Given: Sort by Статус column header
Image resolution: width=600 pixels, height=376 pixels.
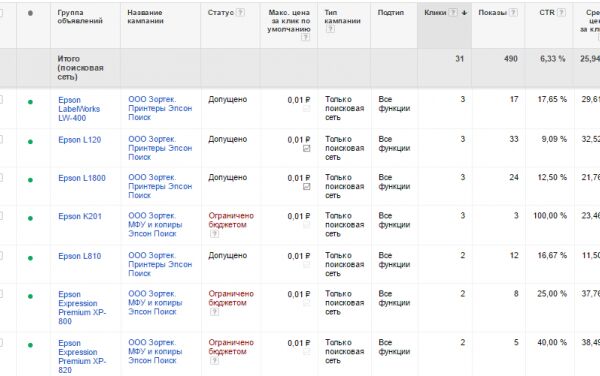Looking at the screenshot, I should [220, 13].
